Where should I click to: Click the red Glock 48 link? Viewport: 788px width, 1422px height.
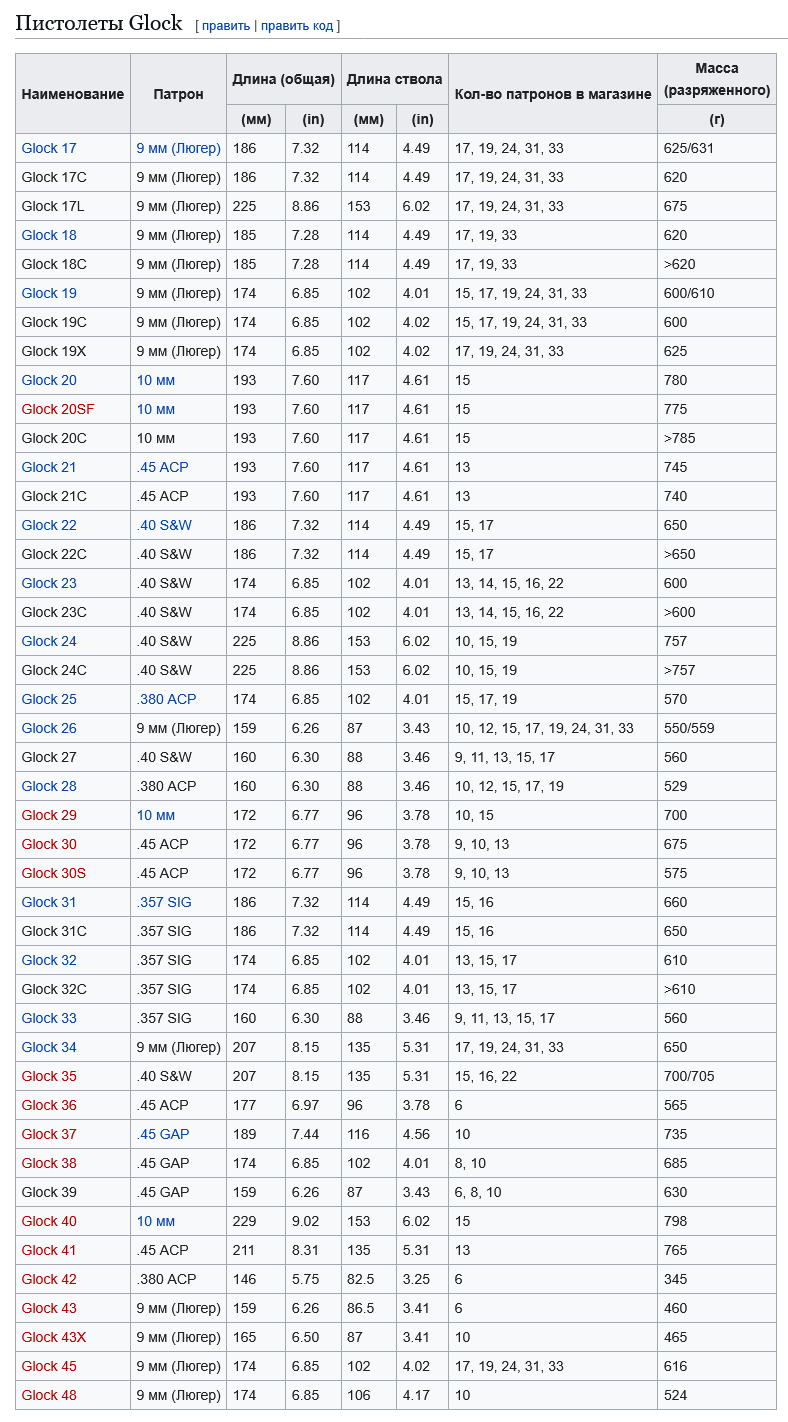pos(49,1395)
